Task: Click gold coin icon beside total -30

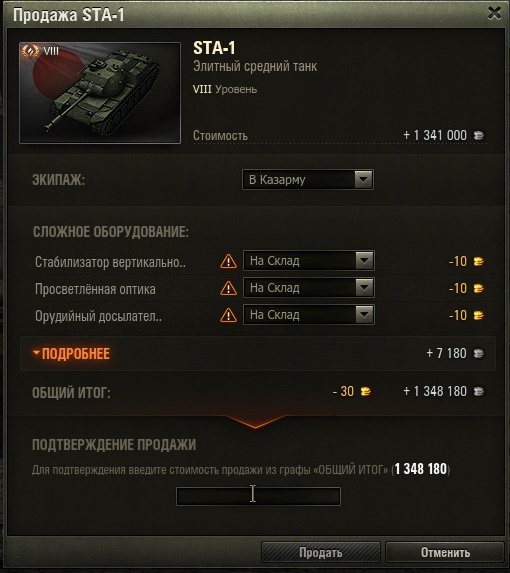Action: click(365, 391)
